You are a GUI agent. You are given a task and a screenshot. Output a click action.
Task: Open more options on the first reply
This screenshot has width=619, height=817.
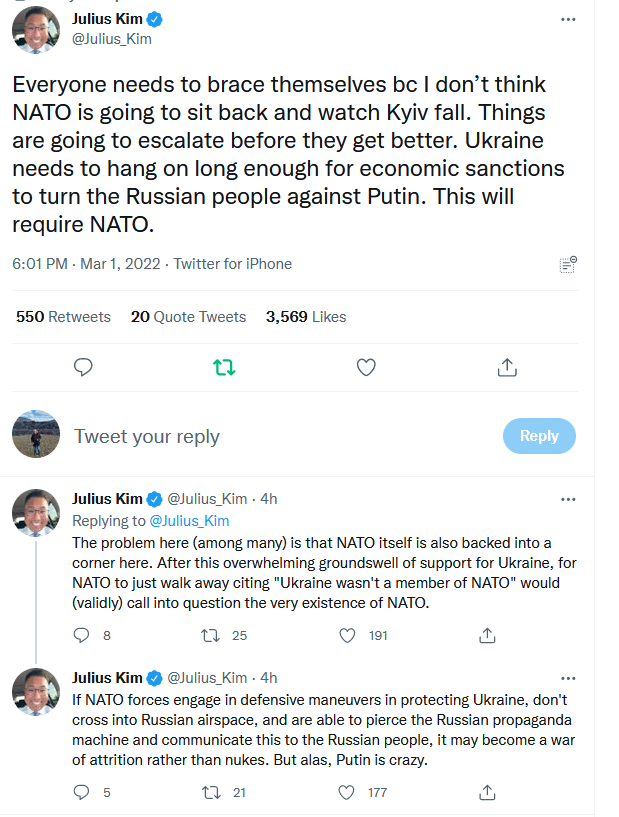click(x=568, y=498)
